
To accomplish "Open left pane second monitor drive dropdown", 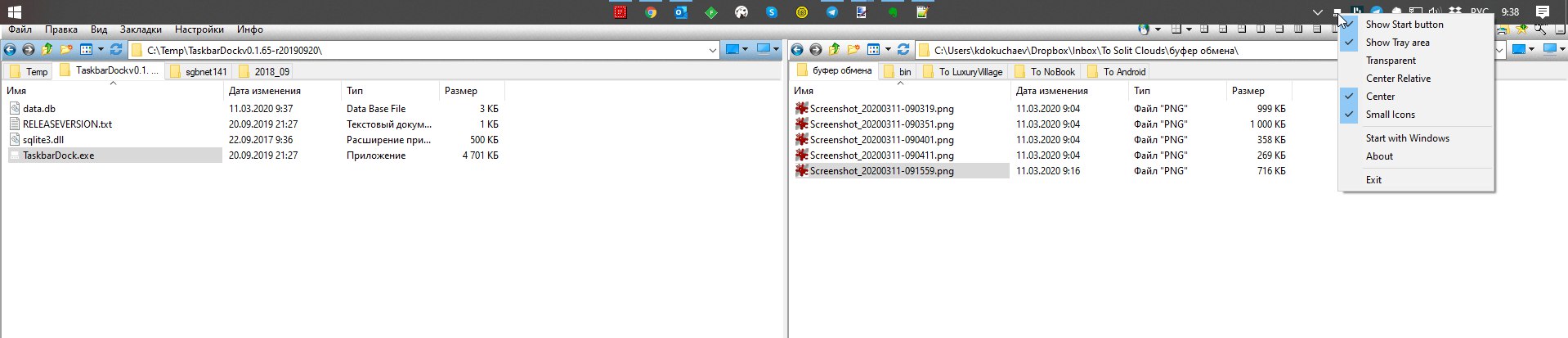I will click(775, 50).
